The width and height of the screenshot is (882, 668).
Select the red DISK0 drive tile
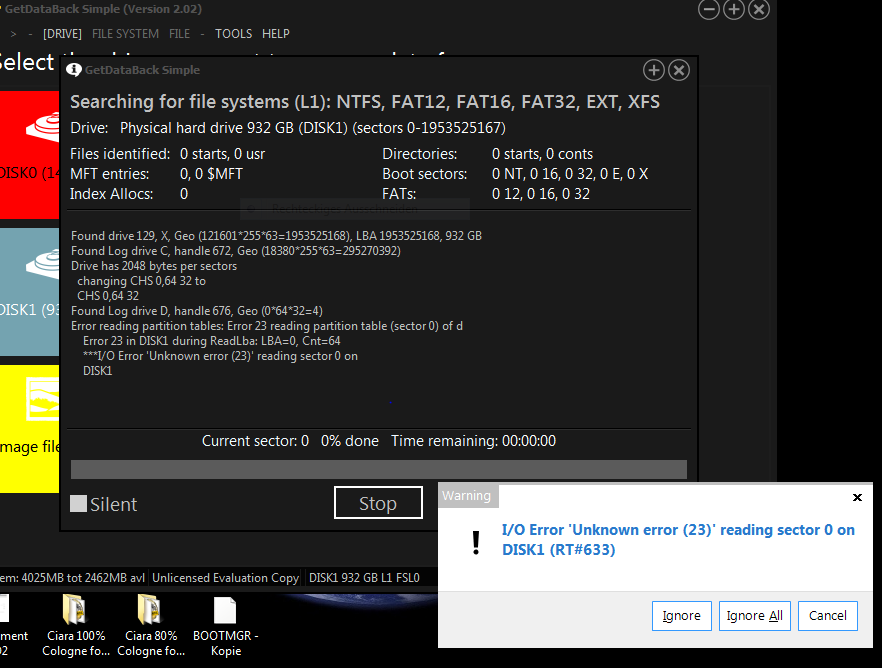pyautogui.click(x=29, y=155)
